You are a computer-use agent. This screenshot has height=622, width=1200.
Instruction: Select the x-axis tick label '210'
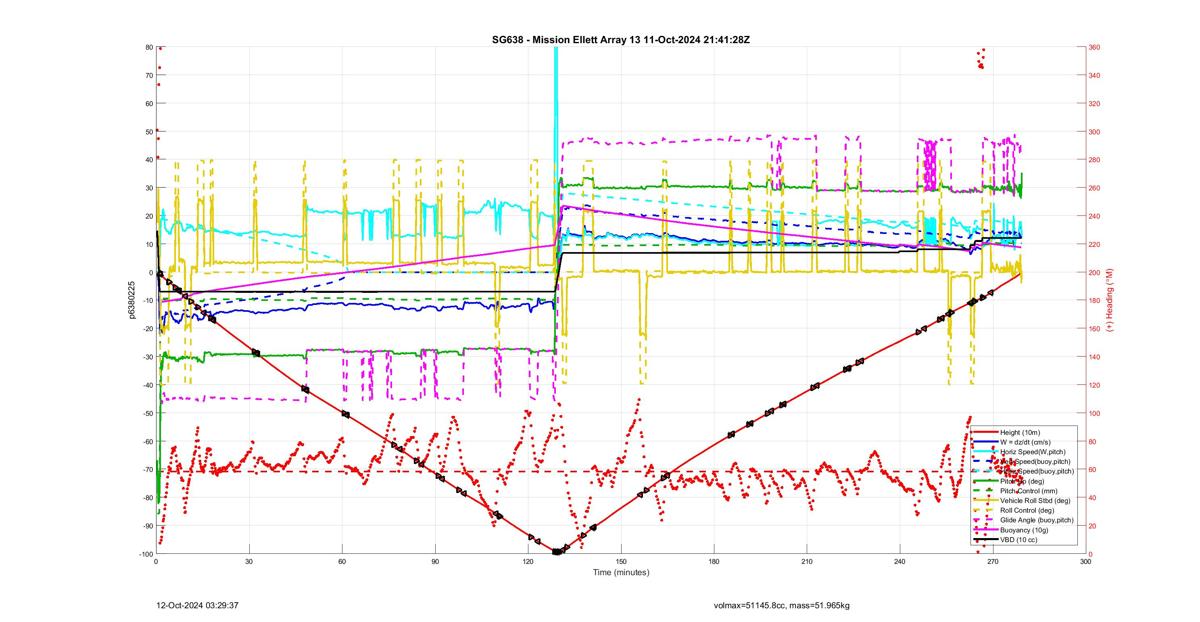coord(807,562)
